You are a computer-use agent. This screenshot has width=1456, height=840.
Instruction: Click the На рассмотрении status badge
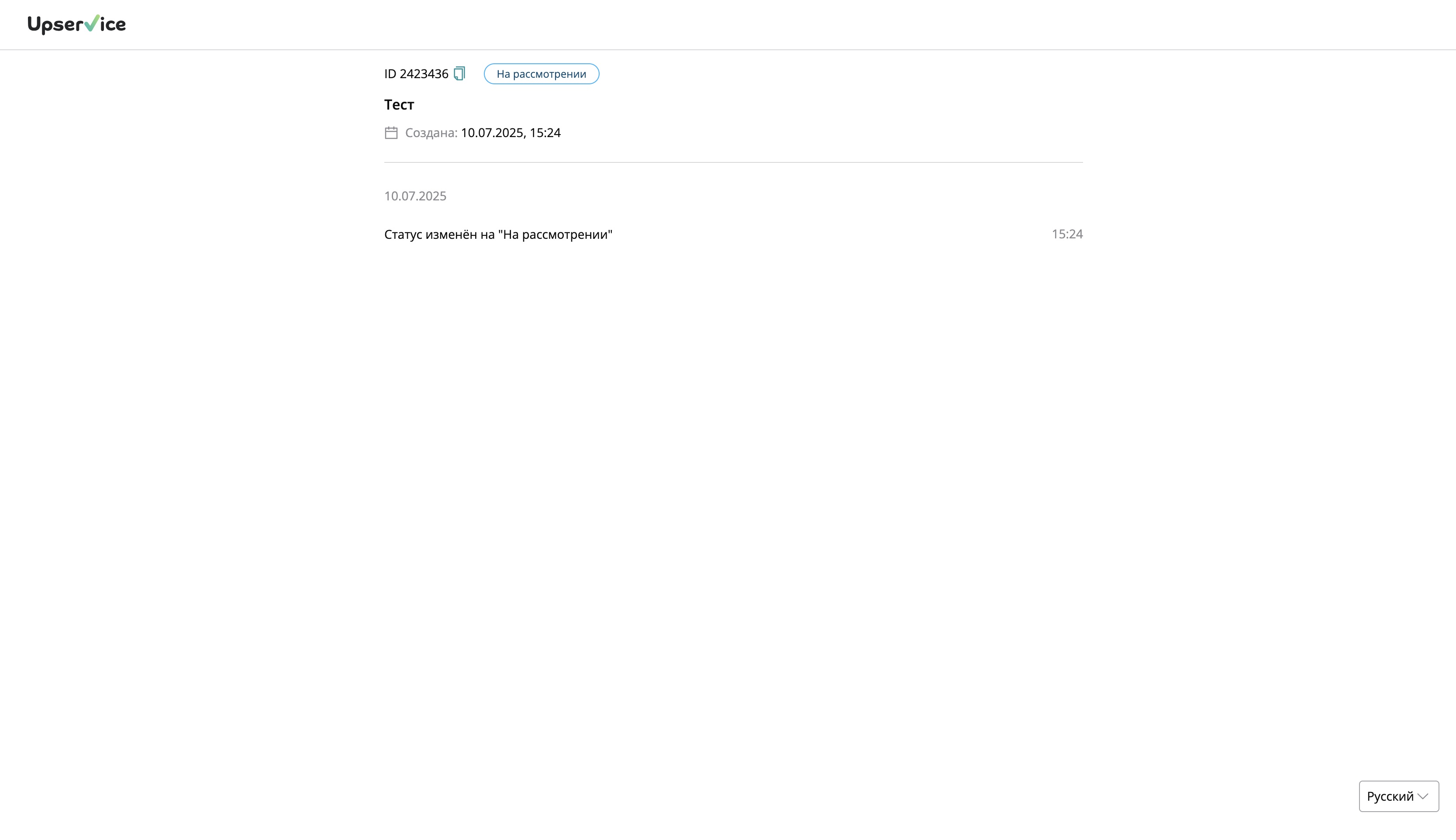[541, 74]
